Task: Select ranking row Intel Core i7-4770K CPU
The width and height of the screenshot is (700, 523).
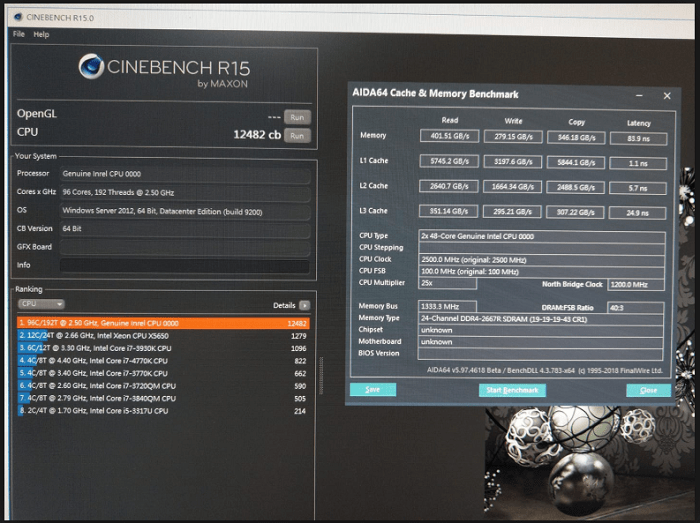Action: pos(163,361)
